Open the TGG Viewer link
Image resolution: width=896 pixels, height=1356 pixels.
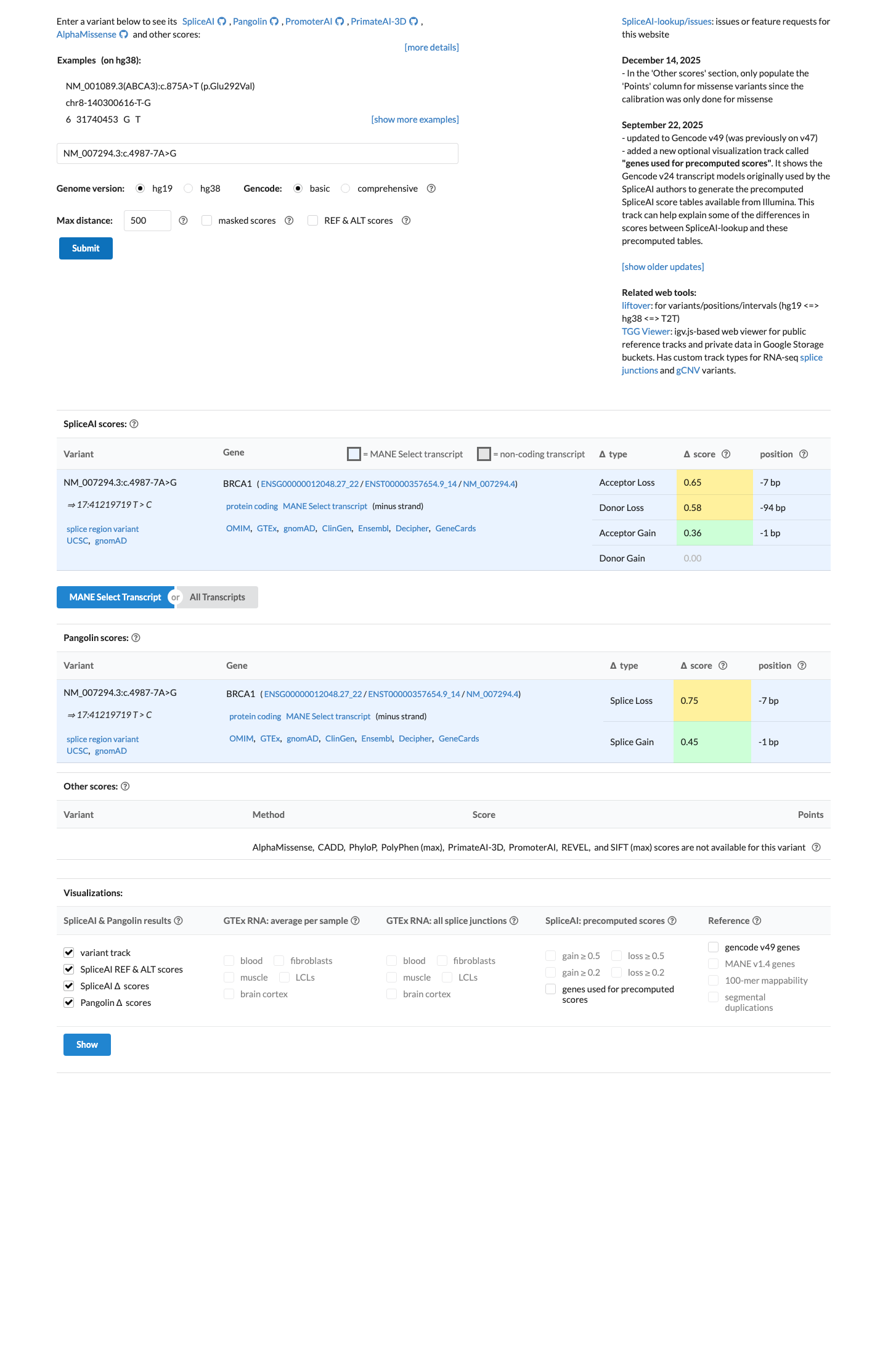[x=646, y=332]
